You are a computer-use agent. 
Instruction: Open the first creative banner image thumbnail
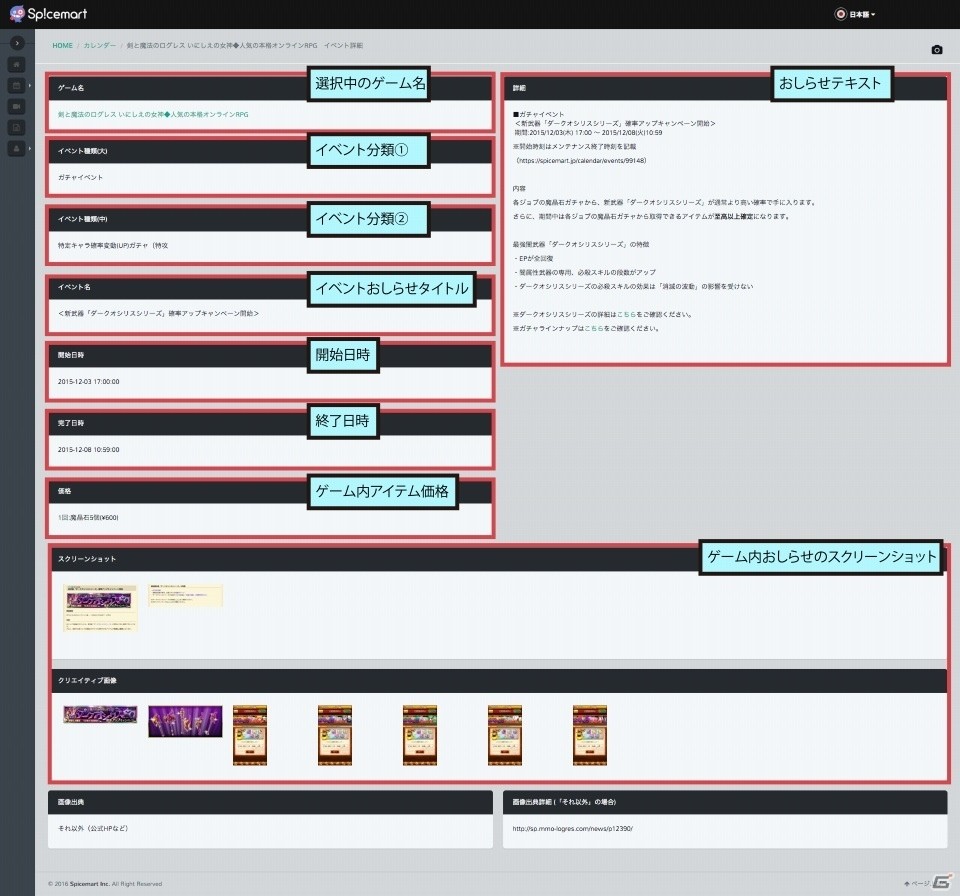100,714
